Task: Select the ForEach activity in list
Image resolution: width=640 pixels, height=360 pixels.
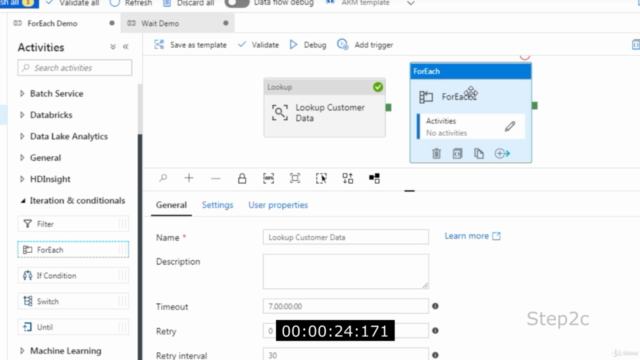Action: coord(73,249)
